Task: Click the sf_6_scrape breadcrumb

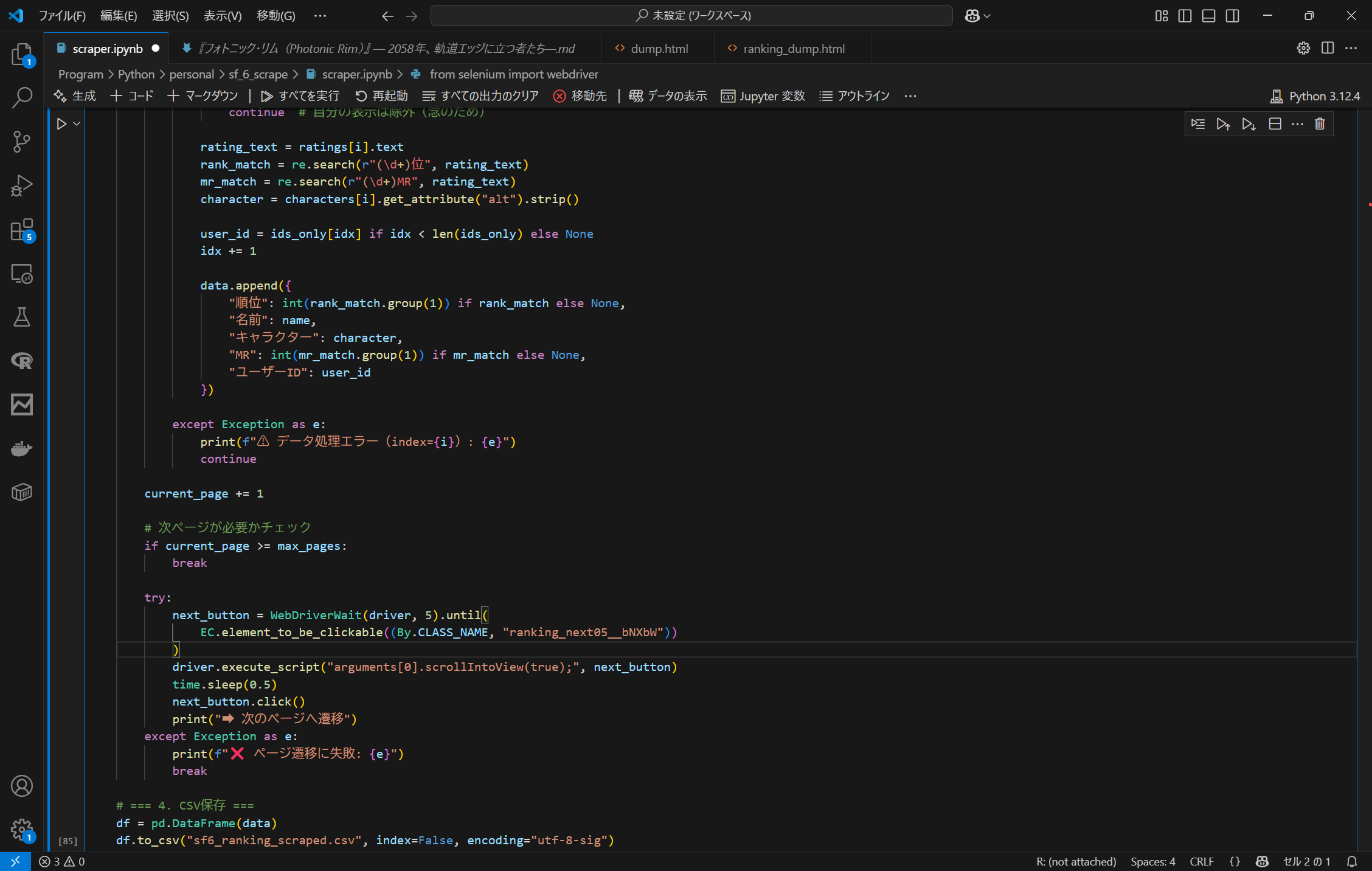Action: click(x=258, y=74)
